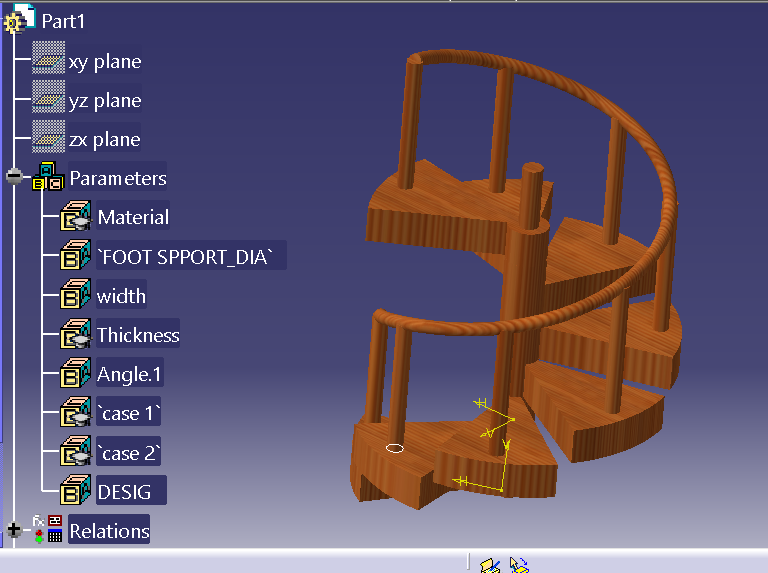Select the Part1 label in tree
Image resolution: width=768 pixels, height=573 pixels.
63,21
